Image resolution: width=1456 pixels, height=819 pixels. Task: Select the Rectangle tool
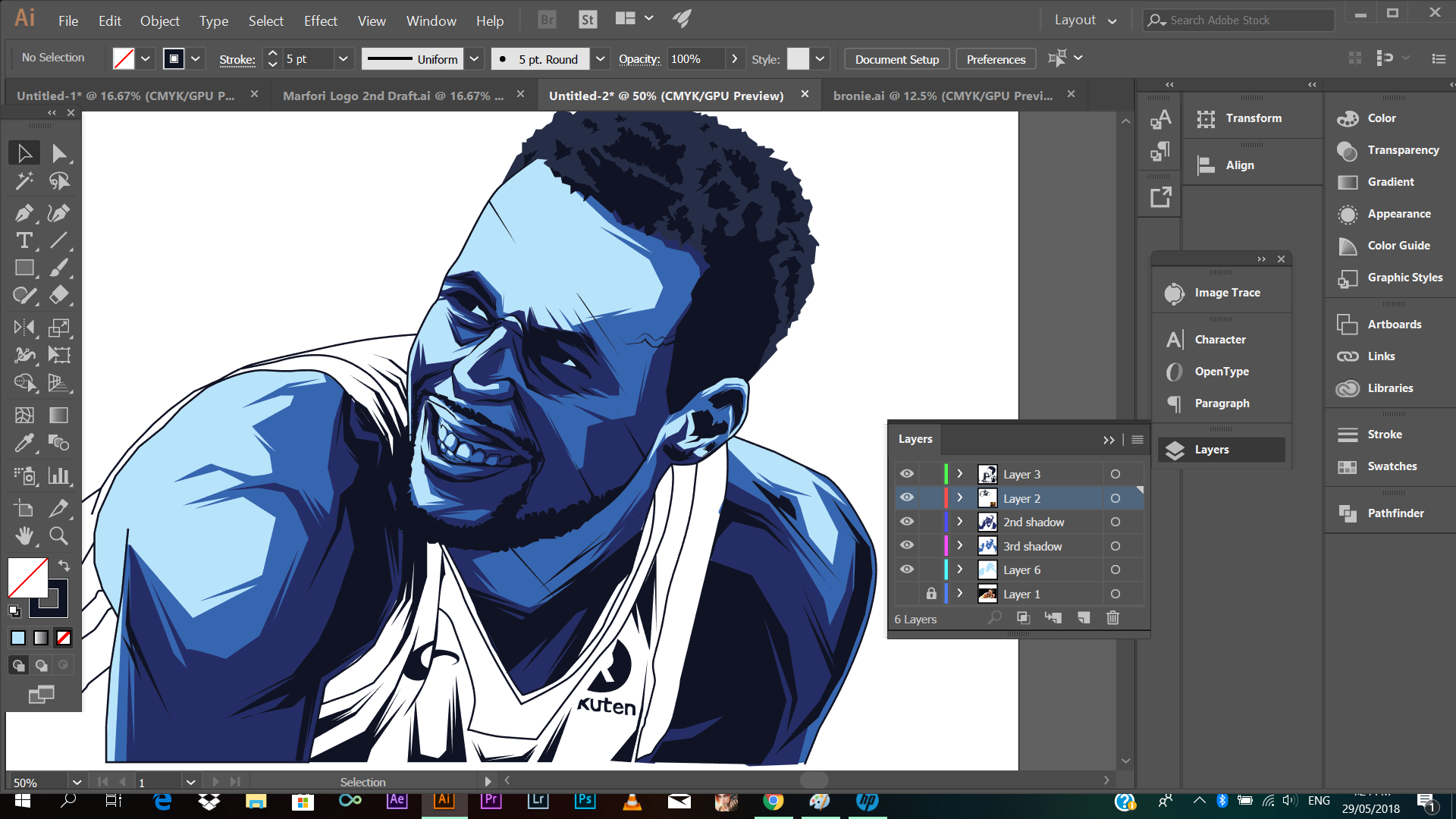24,268
